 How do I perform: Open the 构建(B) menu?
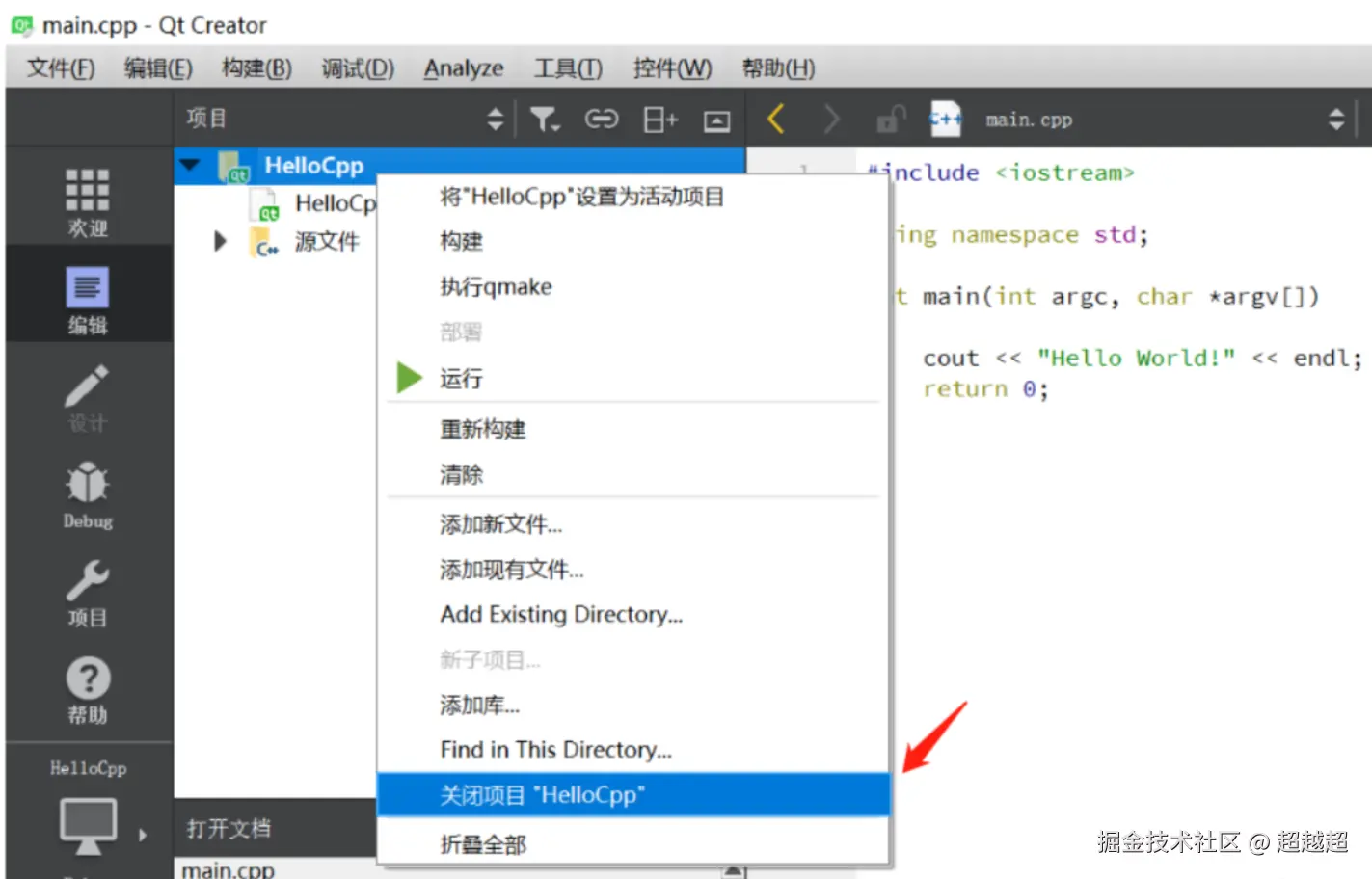click(x=256, y=68)
